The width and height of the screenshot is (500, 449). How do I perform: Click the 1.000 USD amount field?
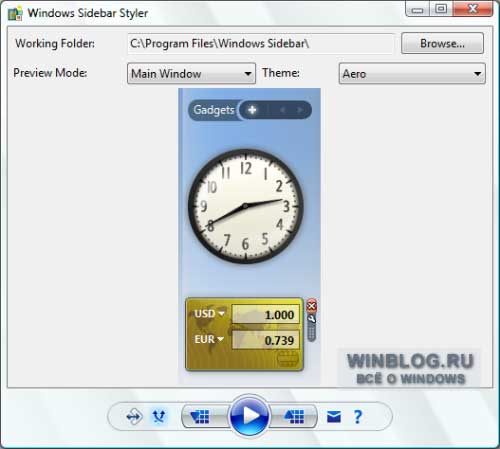click(266, 314)
